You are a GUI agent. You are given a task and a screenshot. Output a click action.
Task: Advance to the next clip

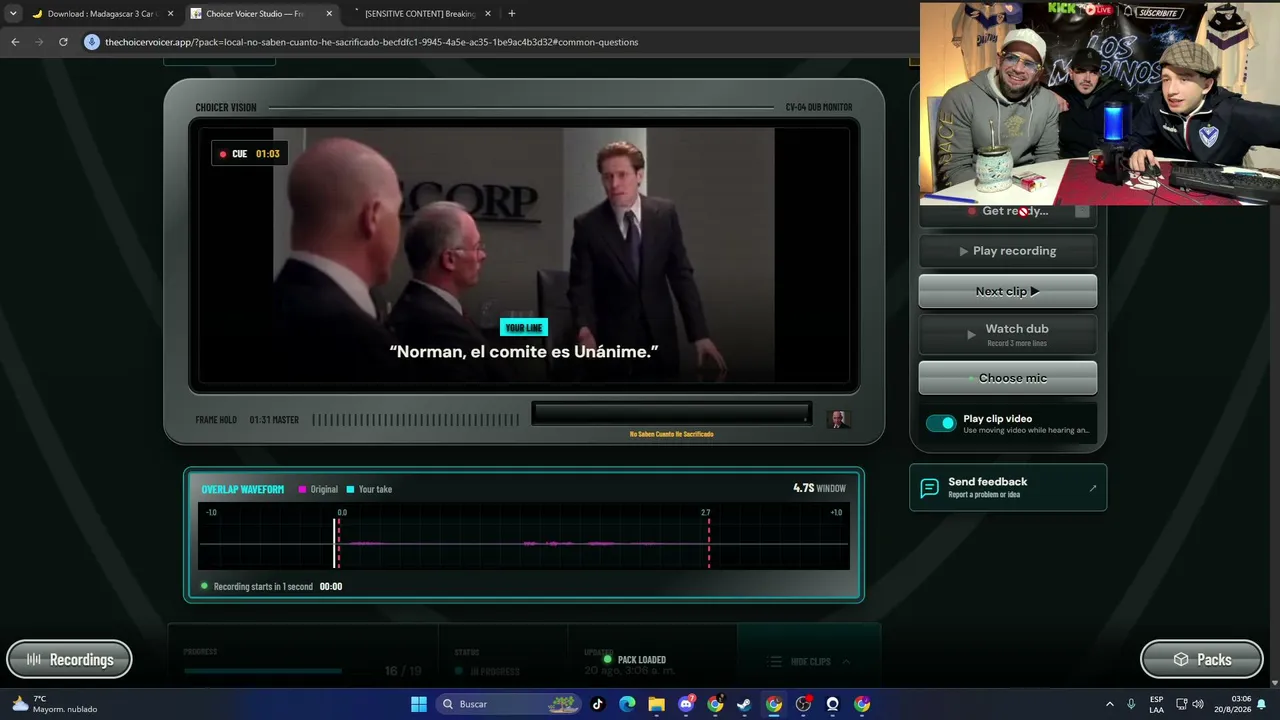[x=1008, y=291]
